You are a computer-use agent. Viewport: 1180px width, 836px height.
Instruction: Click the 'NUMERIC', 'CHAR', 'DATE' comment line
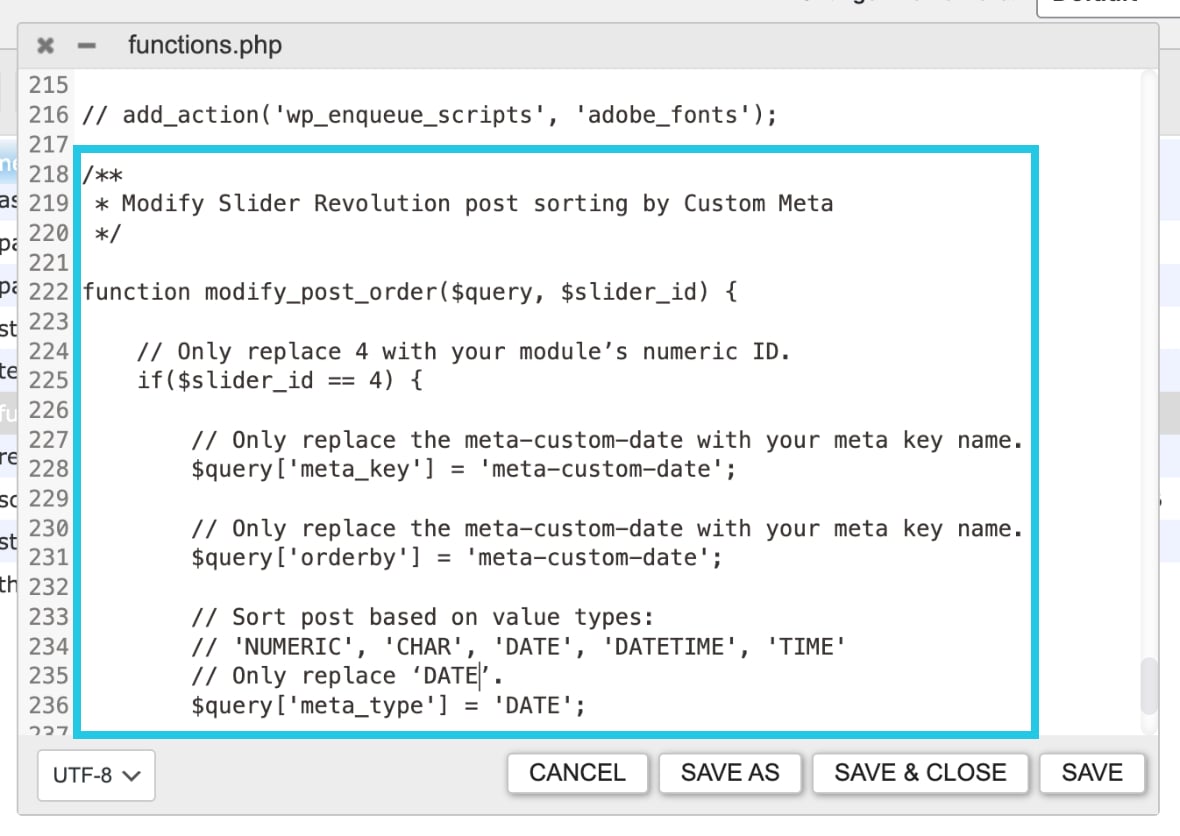519,647
